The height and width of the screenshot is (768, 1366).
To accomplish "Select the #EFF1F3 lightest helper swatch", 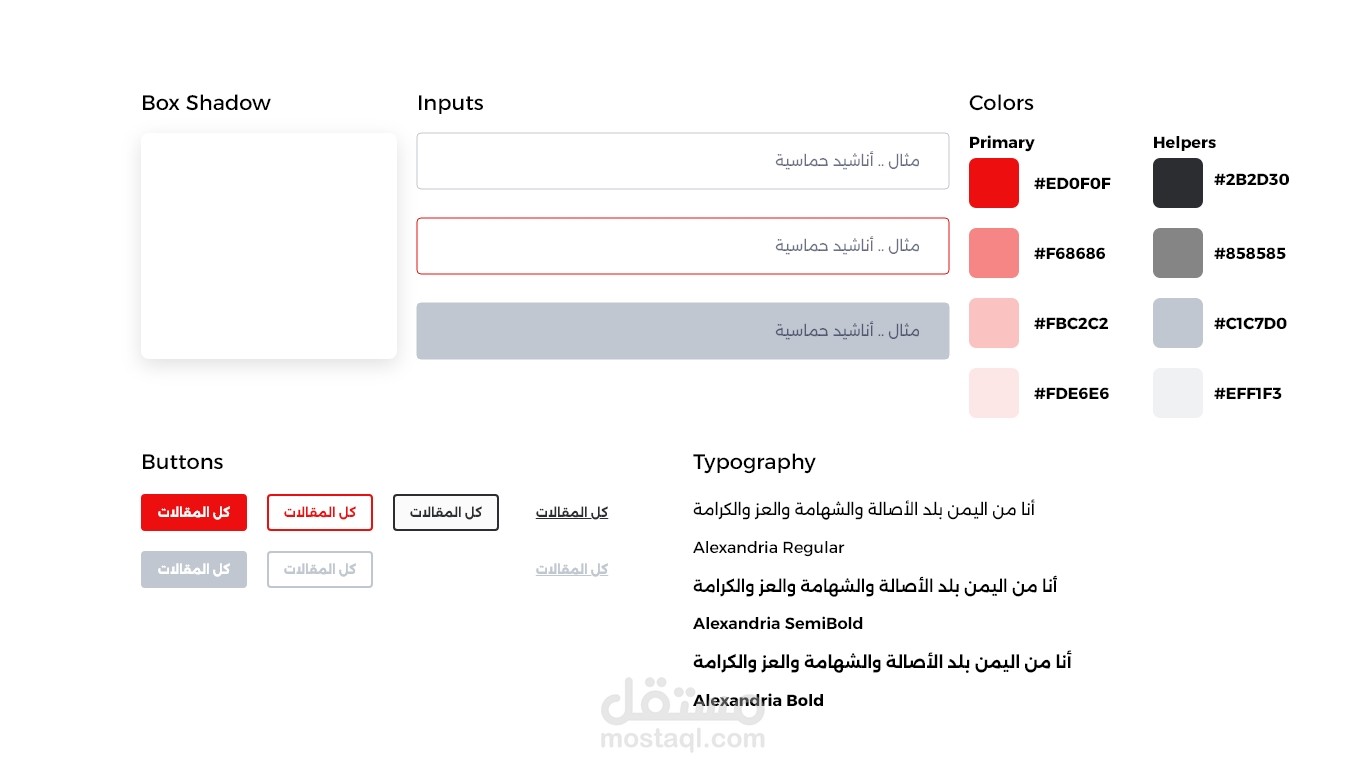I will [x=1178, y=393].
